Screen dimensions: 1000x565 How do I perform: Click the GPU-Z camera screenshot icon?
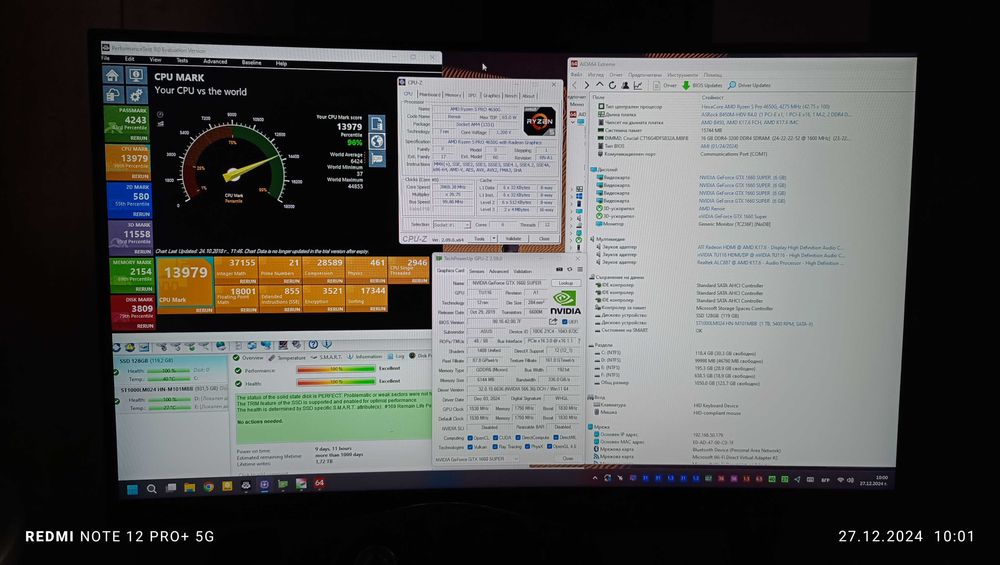559,270
